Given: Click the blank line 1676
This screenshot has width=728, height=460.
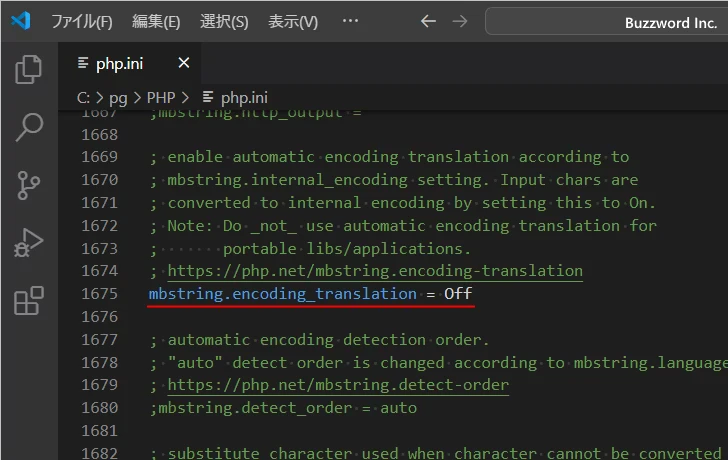Looking at the screenshot, I should tap(393, 317).
